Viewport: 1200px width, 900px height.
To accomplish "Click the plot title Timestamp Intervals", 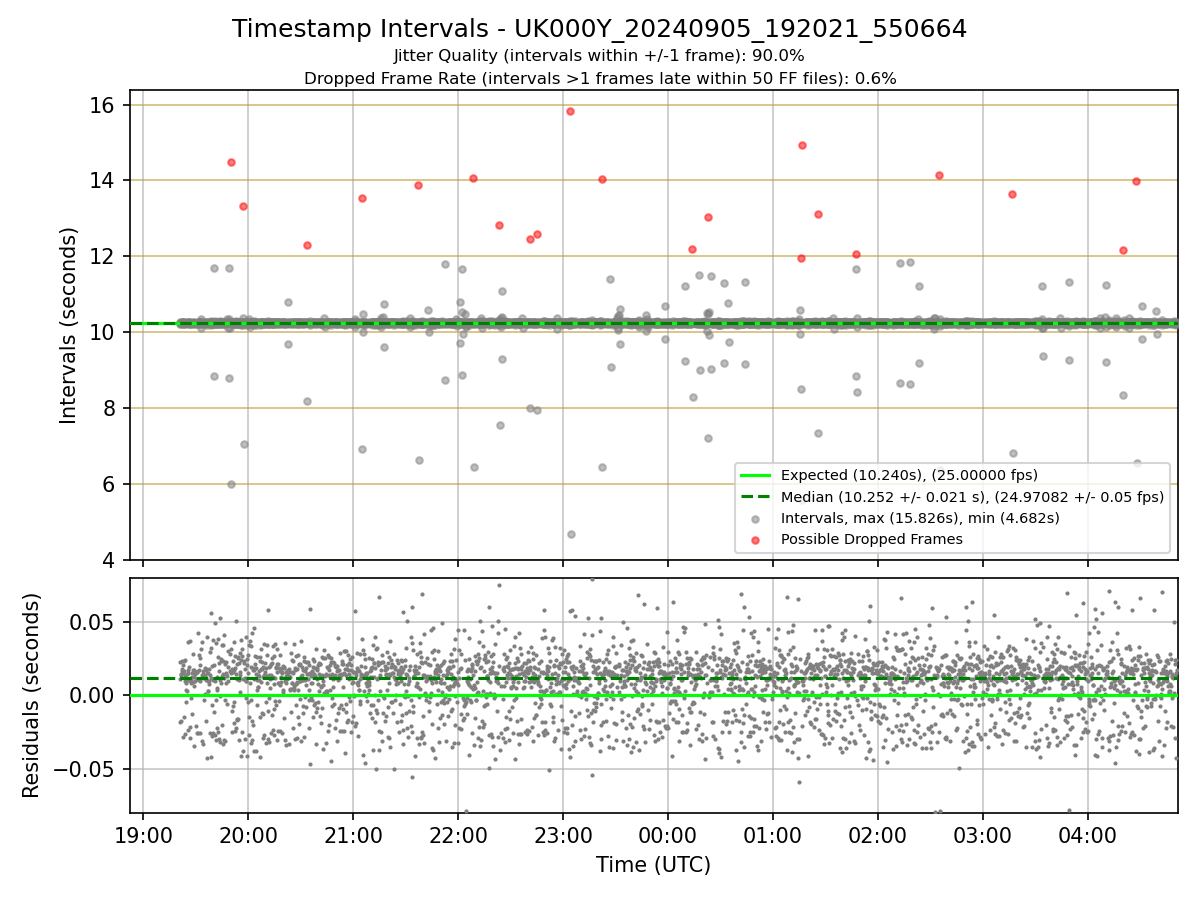I will point(599,29).
